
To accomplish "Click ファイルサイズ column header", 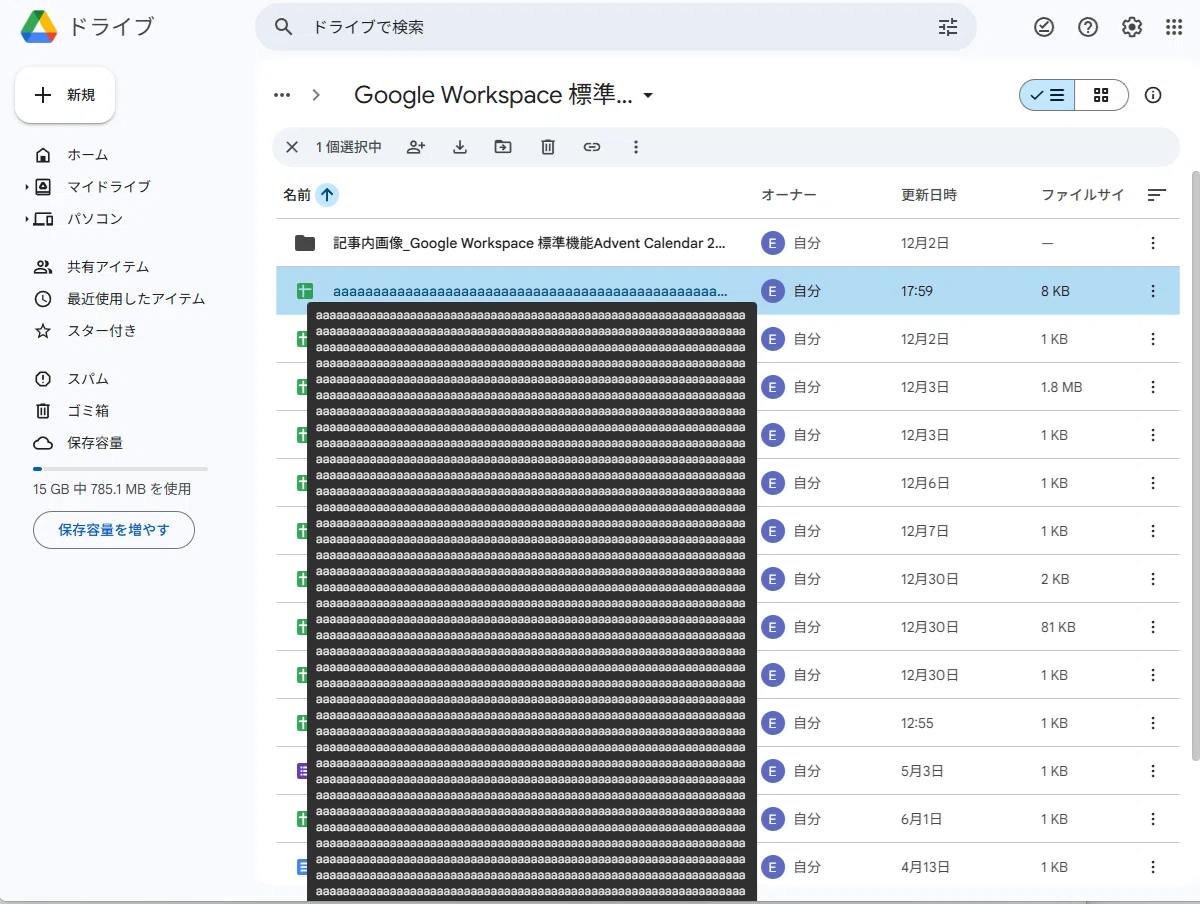I will coord(1083,195).
